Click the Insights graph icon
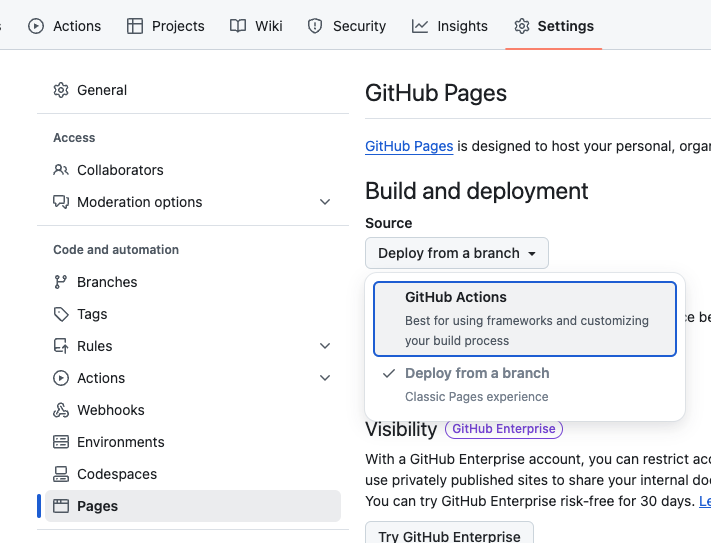 click(420, 26)
